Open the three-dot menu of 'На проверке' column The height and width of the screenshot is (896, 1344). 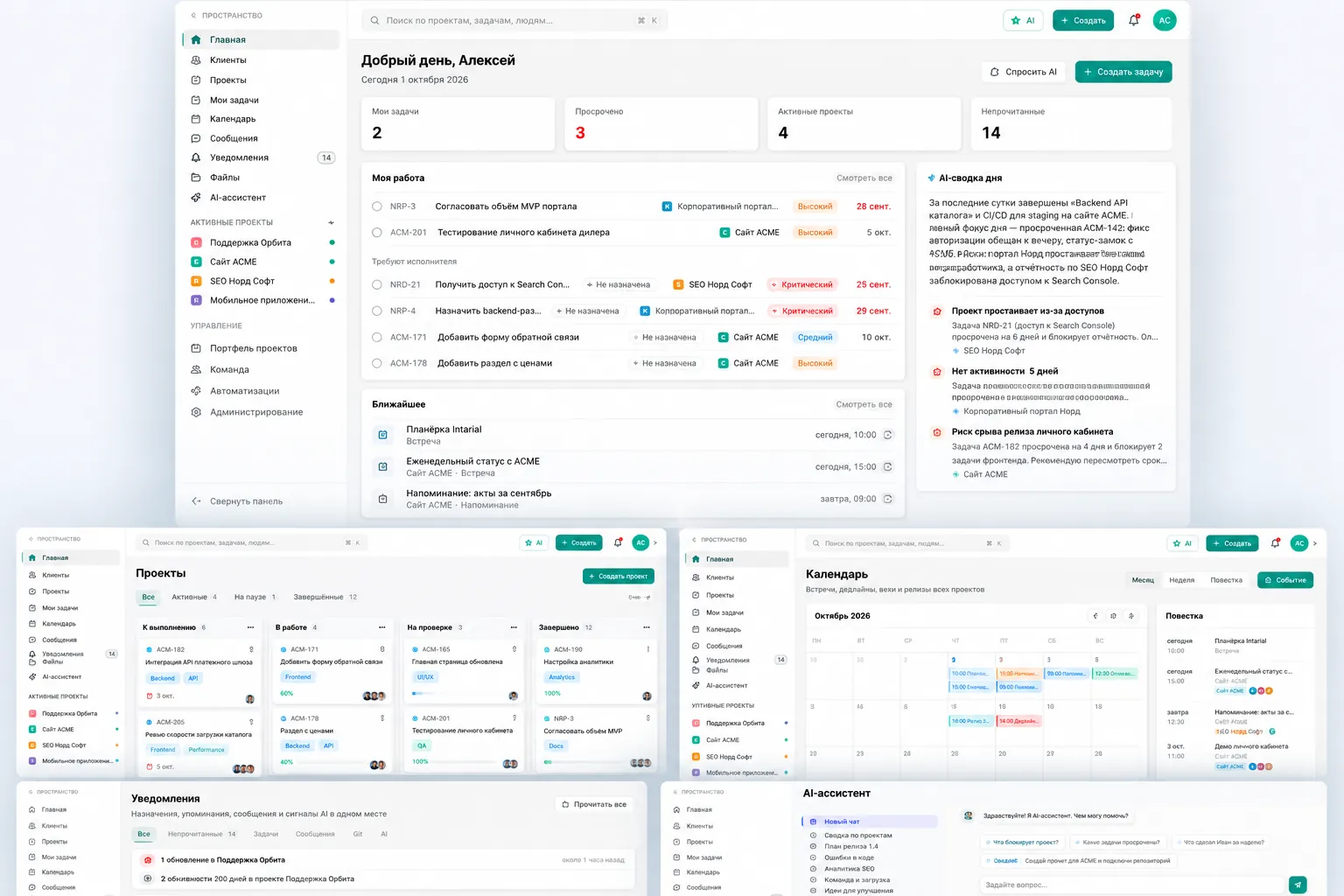point(514,627)
